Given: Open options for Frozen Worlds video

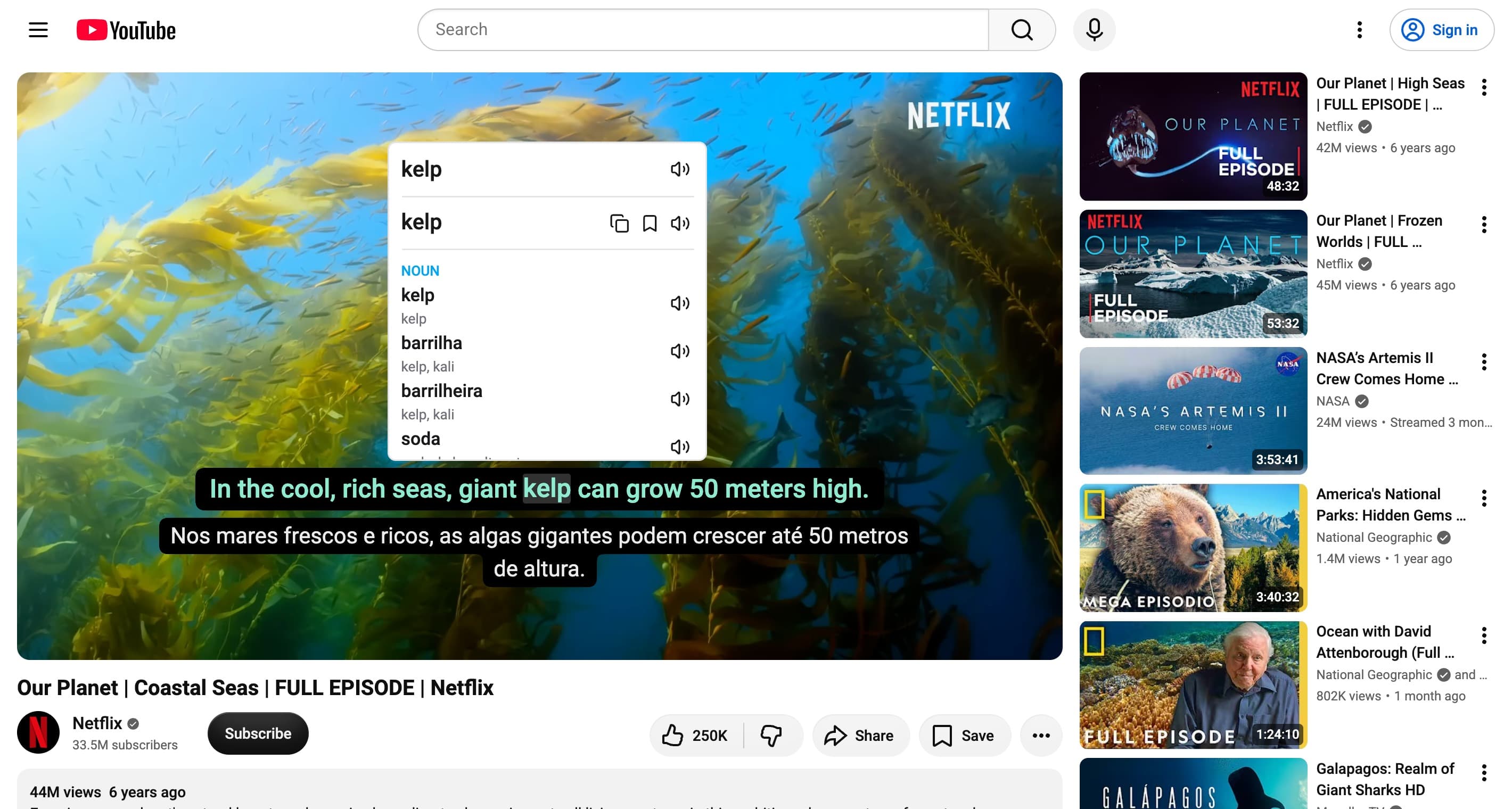Looking at the screenshot, I should tap(1484, 225).
